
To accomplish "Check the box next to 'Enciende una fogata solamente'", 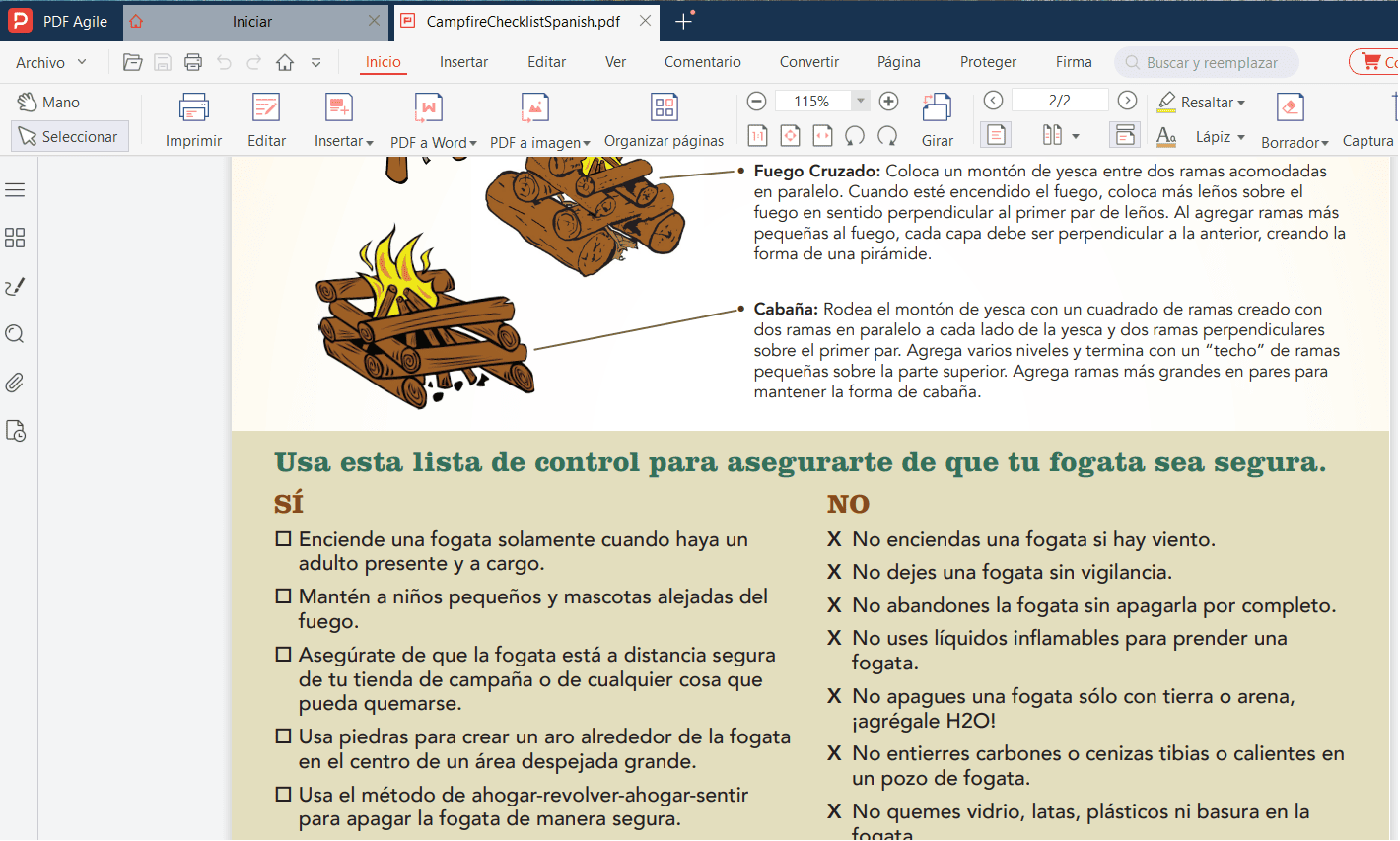I will [x=283, y=538].
